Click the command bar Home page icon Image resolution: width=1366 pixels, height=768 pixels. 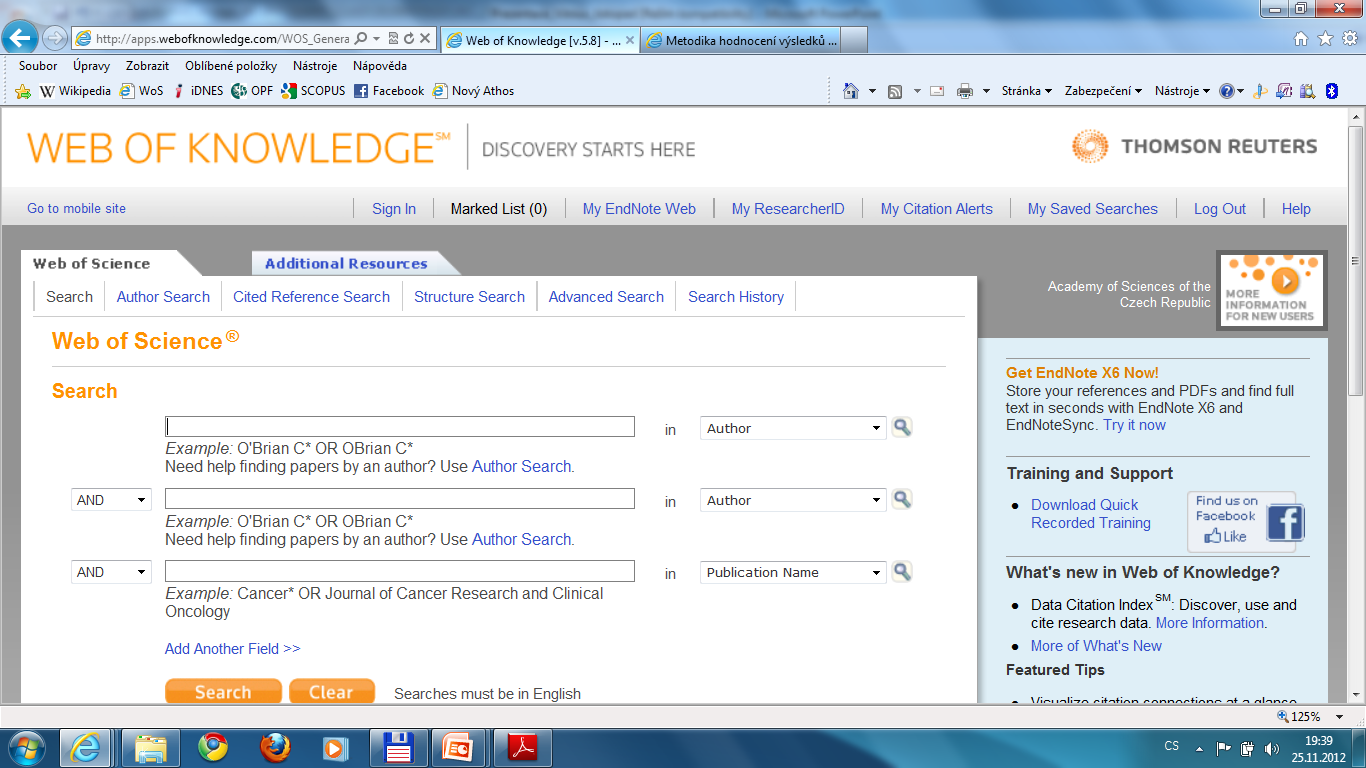pos(851,91)
